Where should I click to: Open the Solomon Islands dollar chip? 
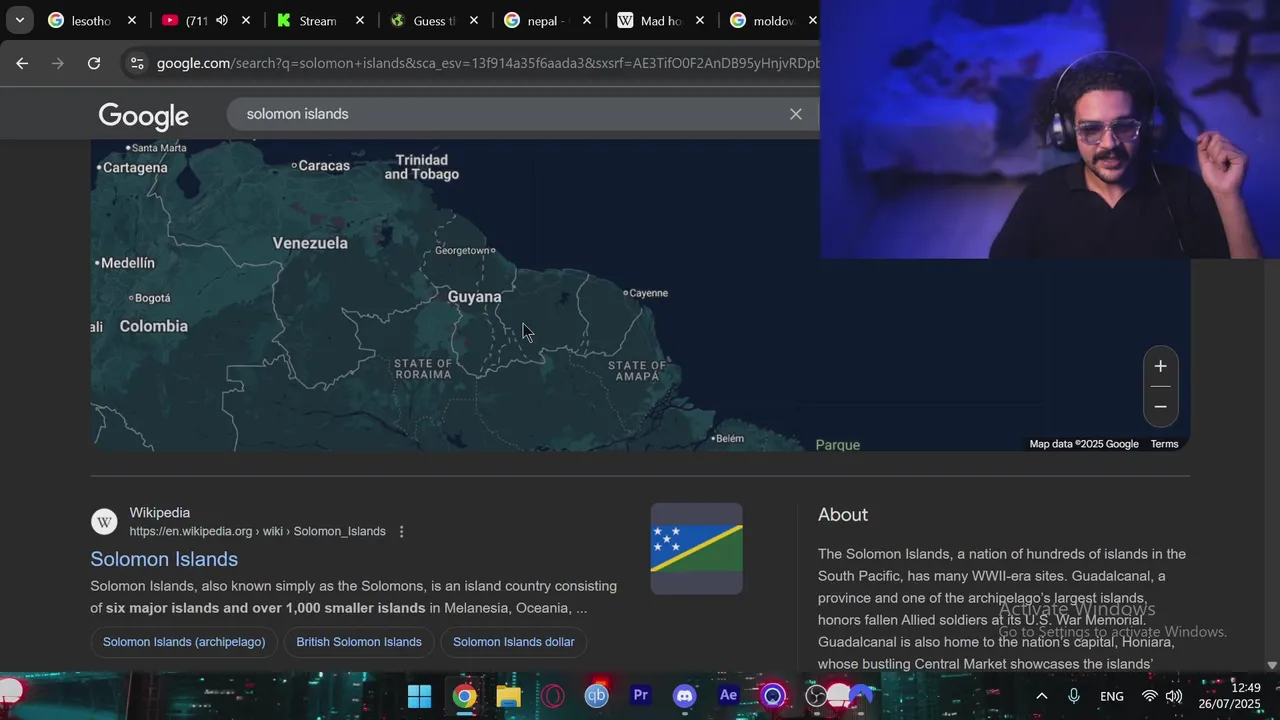point(514,642)
